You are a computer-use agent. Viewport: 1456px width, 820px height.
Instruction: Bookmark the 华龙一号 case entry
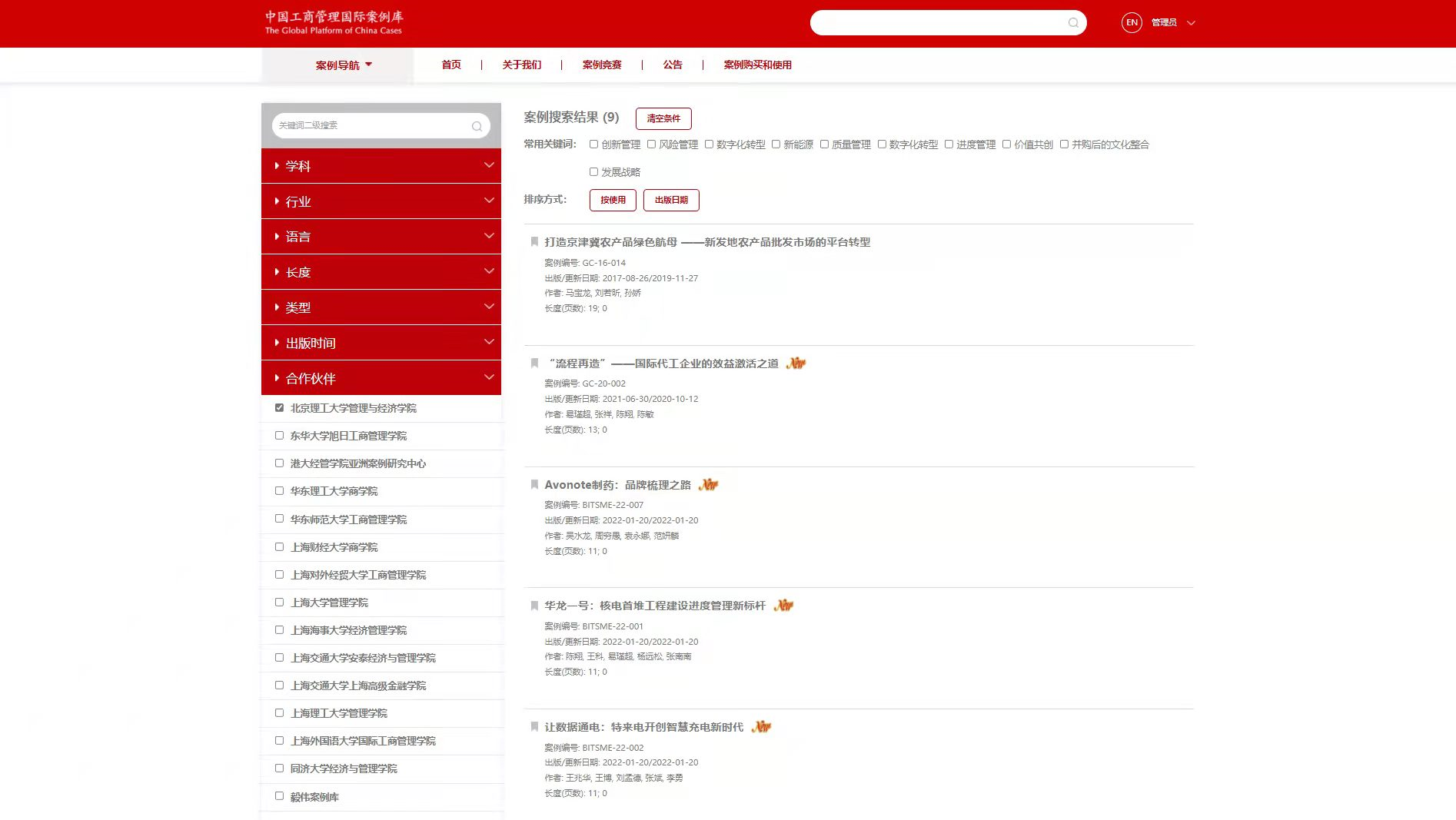(x=534, y=606)
